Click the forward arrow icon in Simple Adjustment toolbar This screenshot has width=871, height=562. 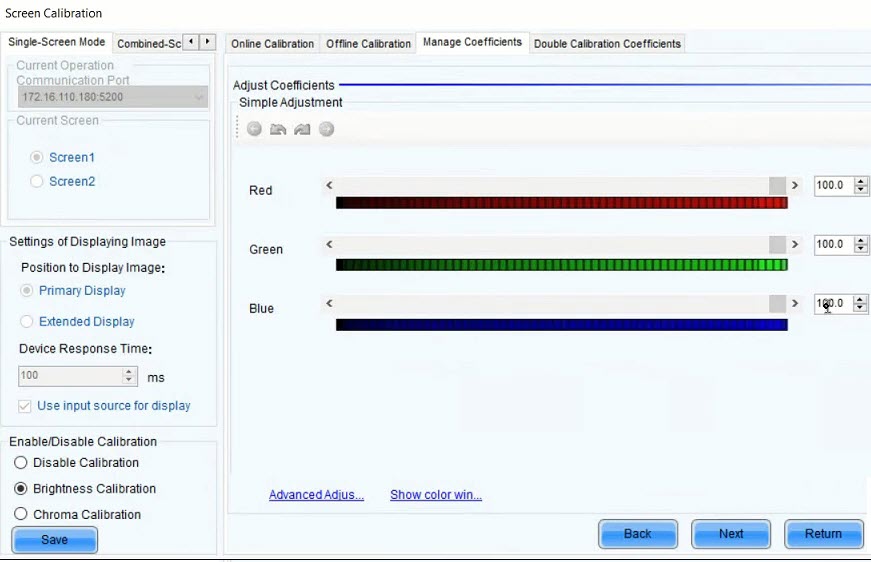[x=326, y=129]
